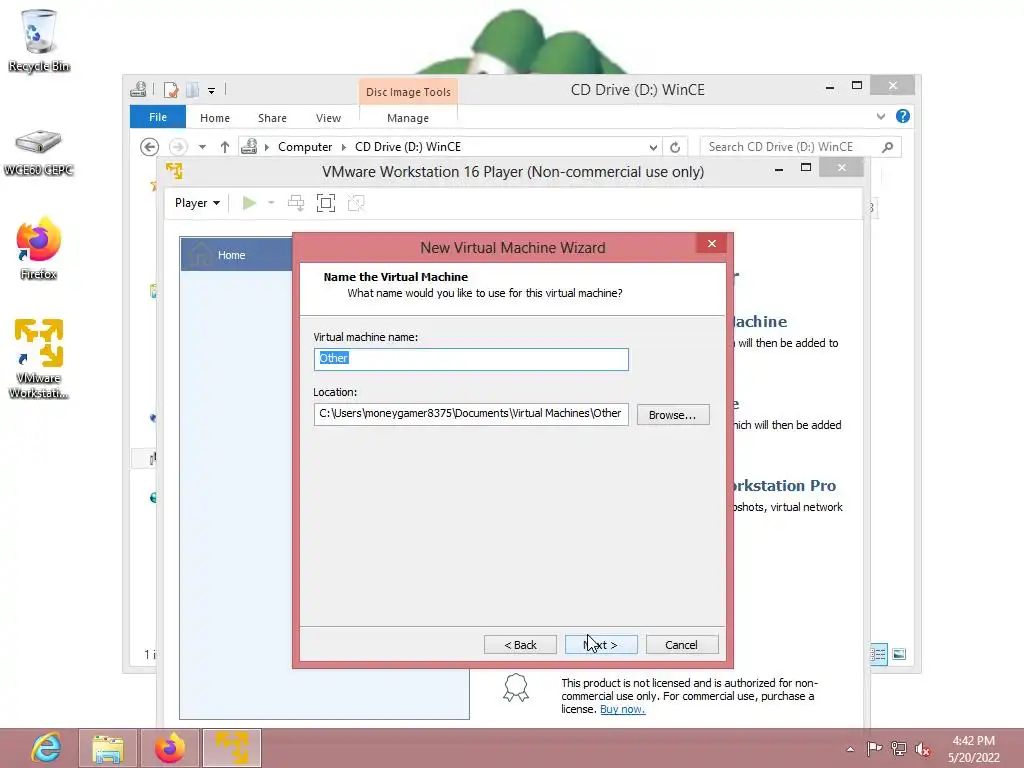This screenshot has width=1024, height=768.
Task: Open the Home ribbon tab in Explorer
Action: (215, 118)
